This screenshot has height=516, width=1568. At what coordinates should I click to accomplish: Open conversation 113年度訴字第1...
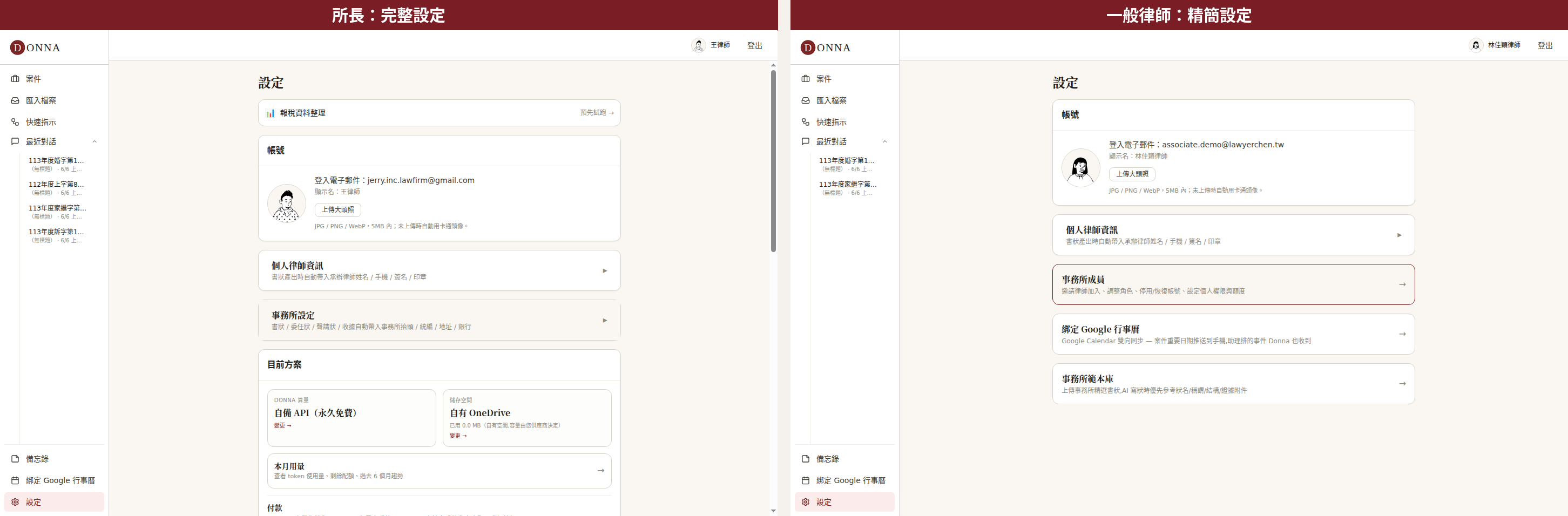58,235
